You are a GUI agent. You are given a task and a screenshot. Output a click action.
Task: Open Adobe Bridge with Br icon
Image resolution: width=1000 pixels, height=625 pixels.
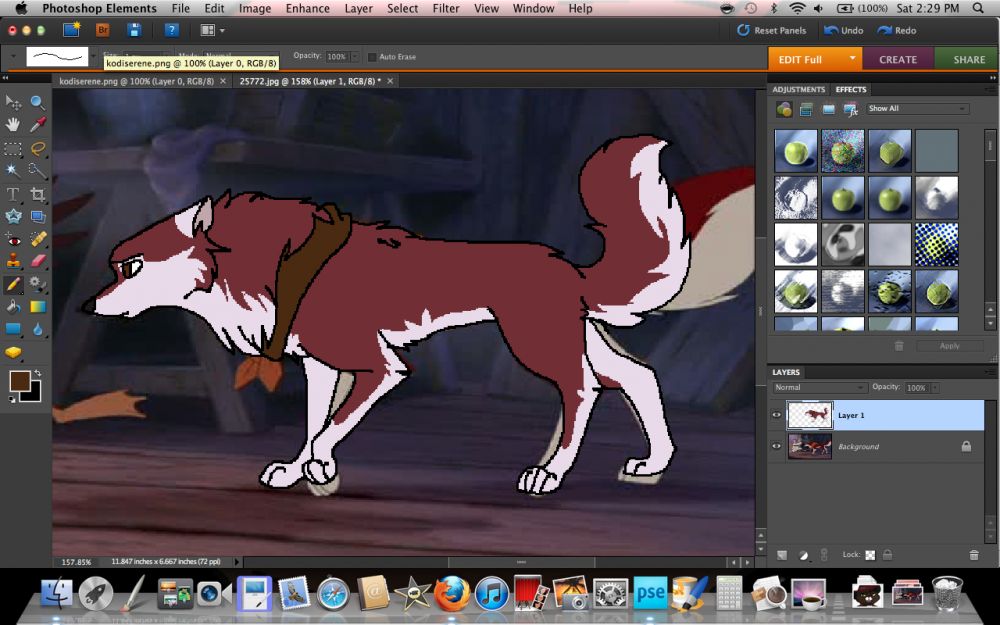click(x=102, y=30)
